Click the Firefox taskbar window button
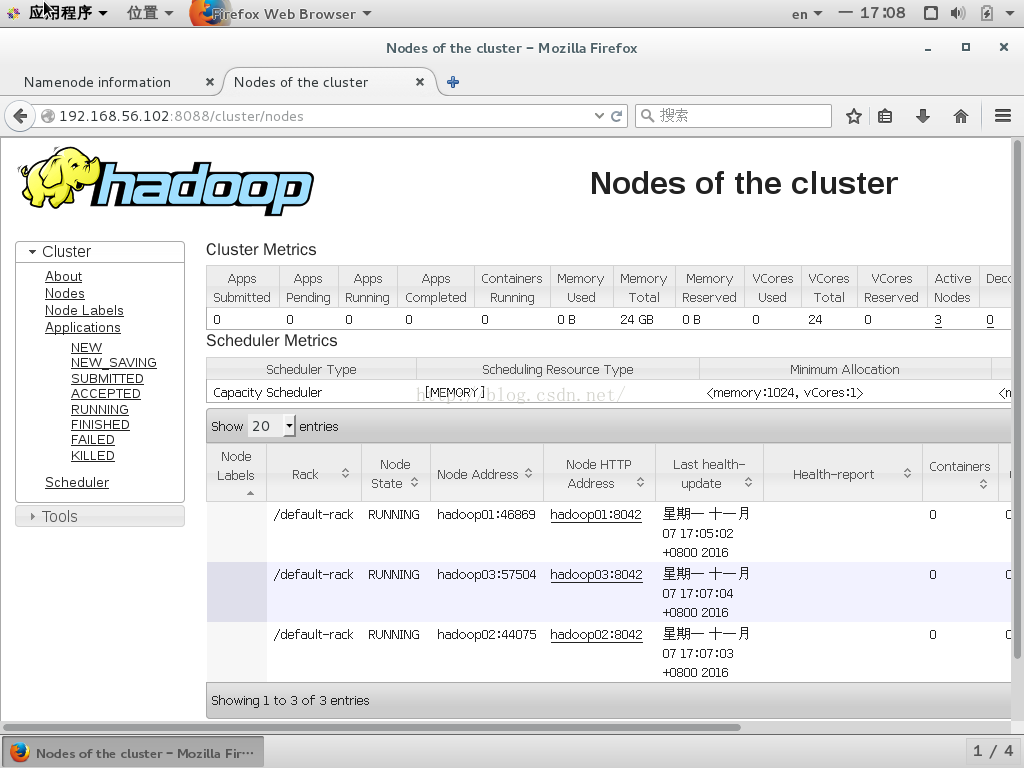 tap(133, 753)
